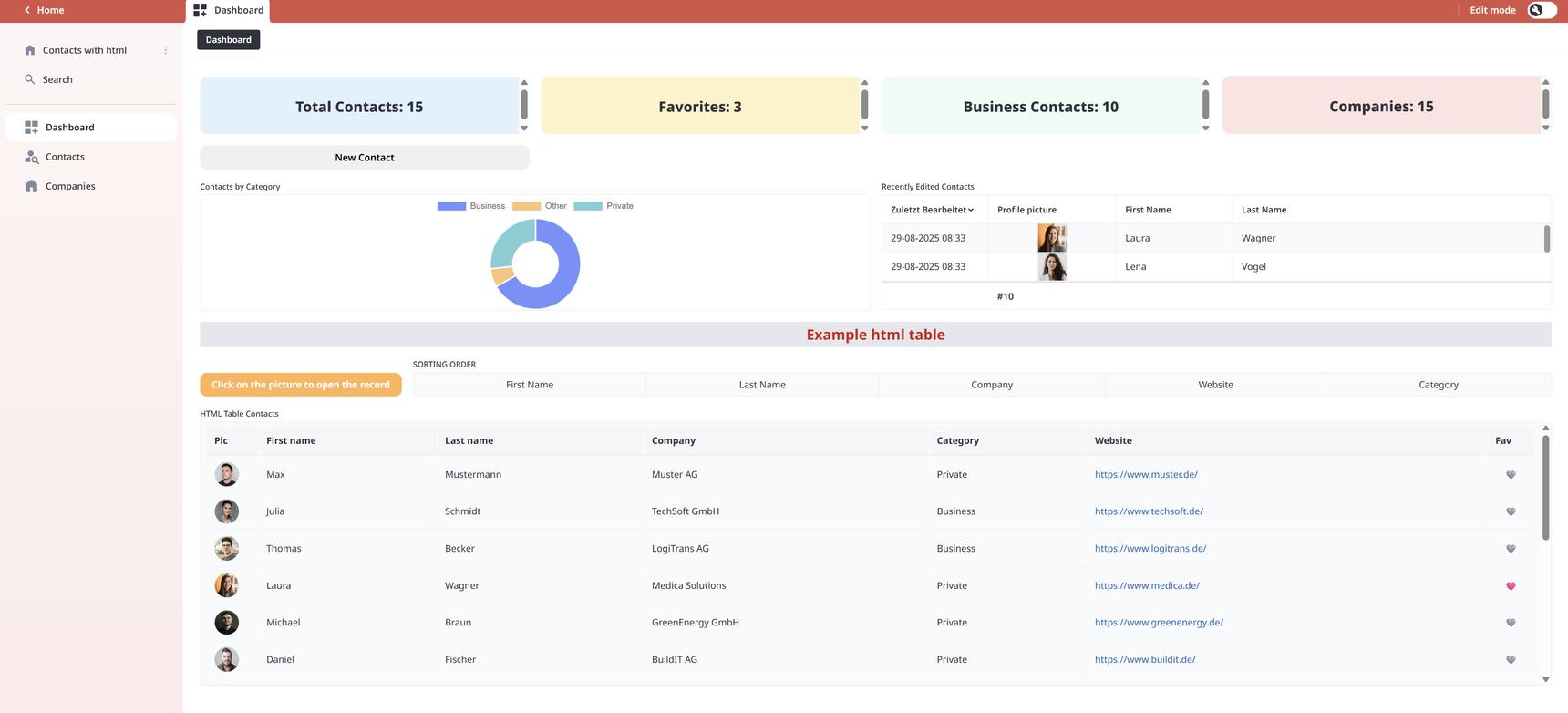Click the Companies building icon in sidebar
This screenshot has width=1568, height=713.
(32, 186)
